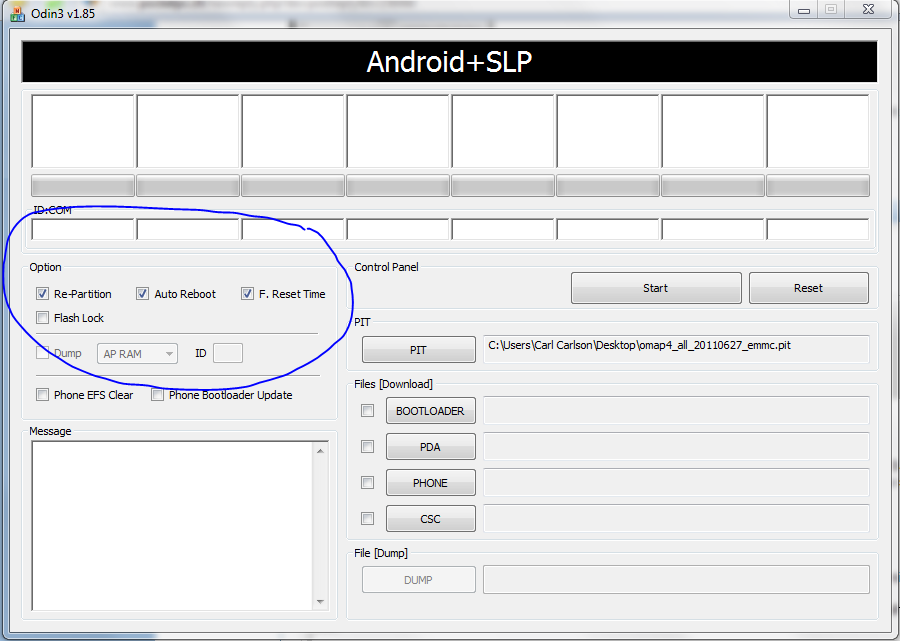This screenshot has width=900, height=641.
Task: Click the File [Dump] path field
Action: click(677, 579)
